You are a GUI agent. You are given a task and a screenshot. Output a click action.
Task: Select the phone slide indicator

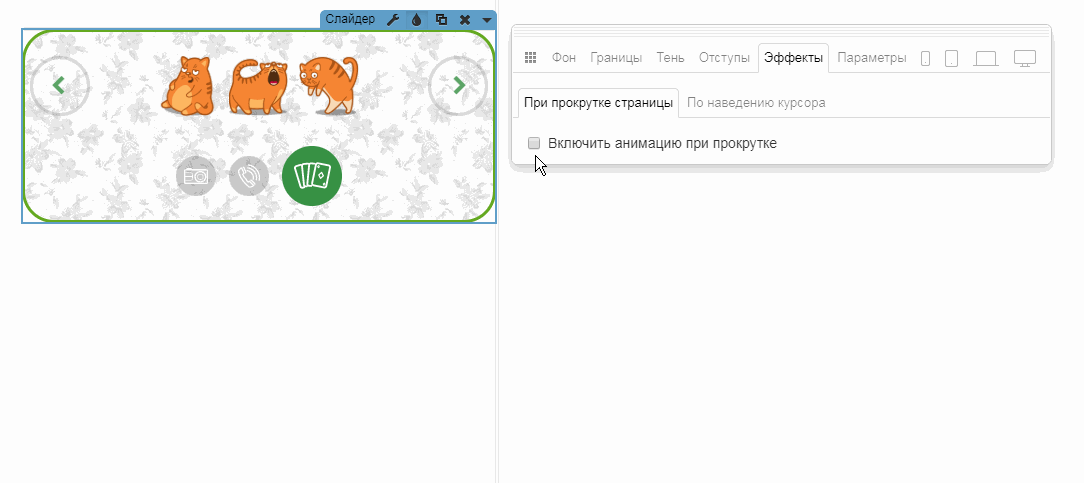[x=249, y=177]
